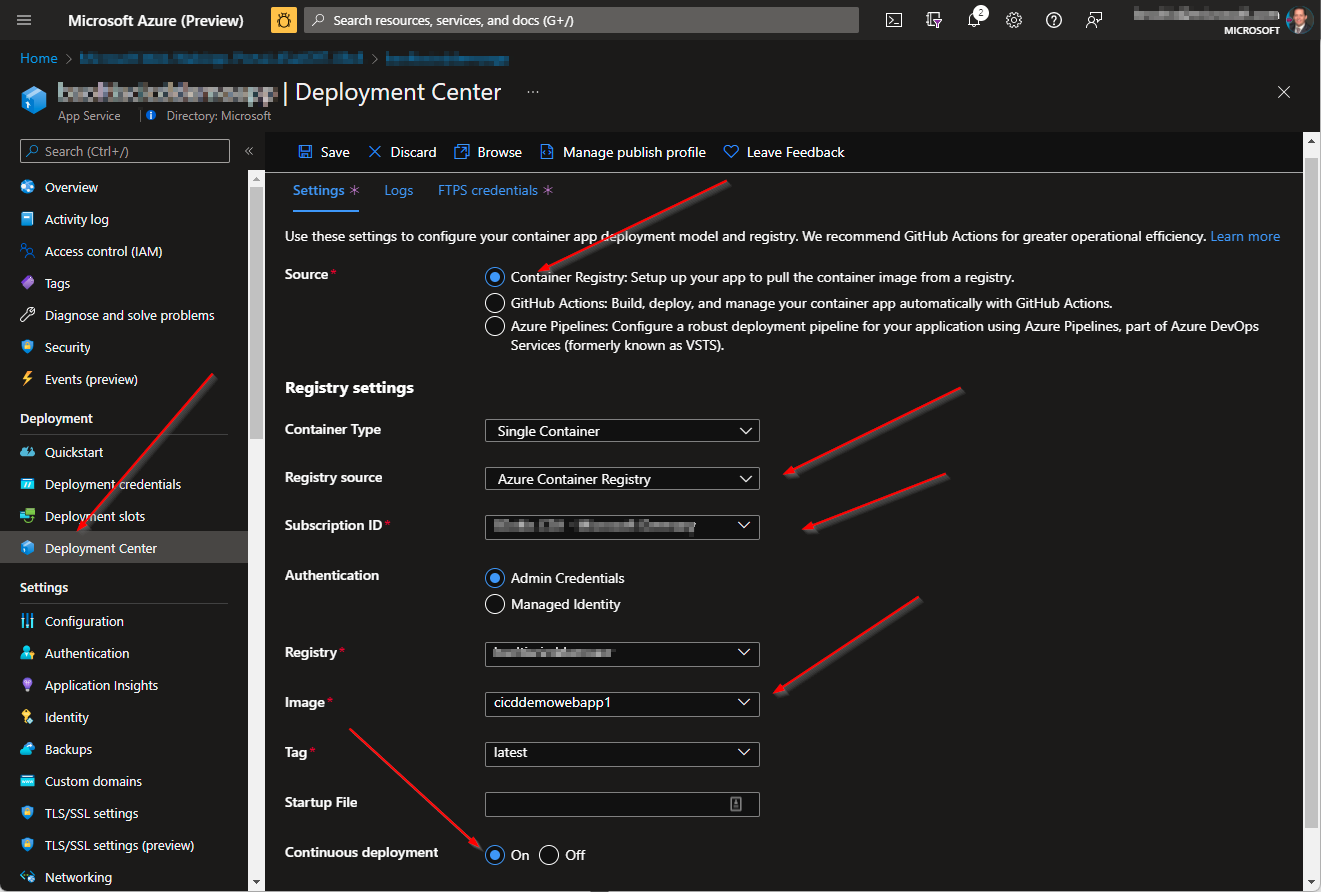Open portal settings gear icon
This screenshot has height=892, width=1321.
click(1014, 20)
